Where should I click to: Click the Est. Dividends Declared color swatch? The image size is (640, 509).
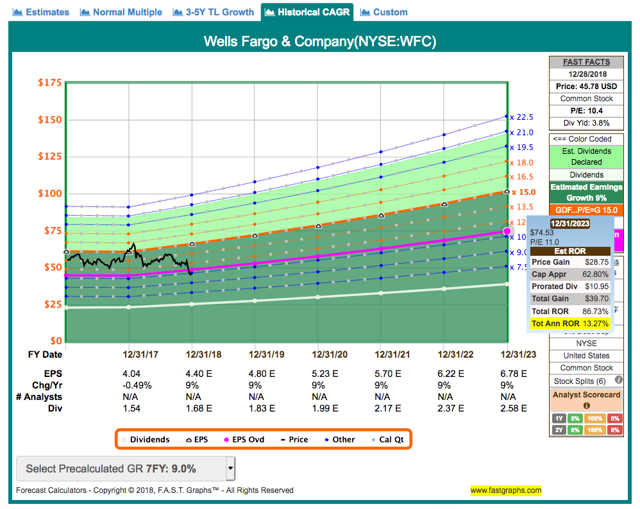point(587,157)
